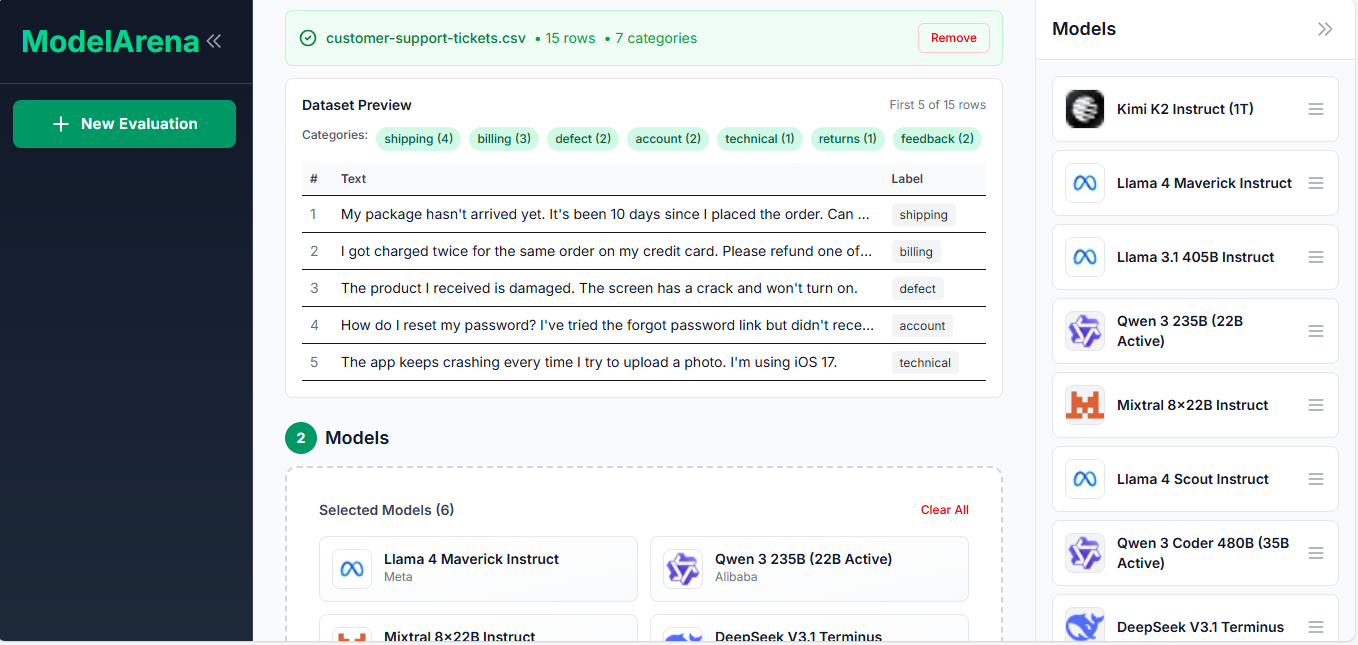
Task: Click the drag handle for Llama 4 Maverick Instruct
Action: (1316, 183)
